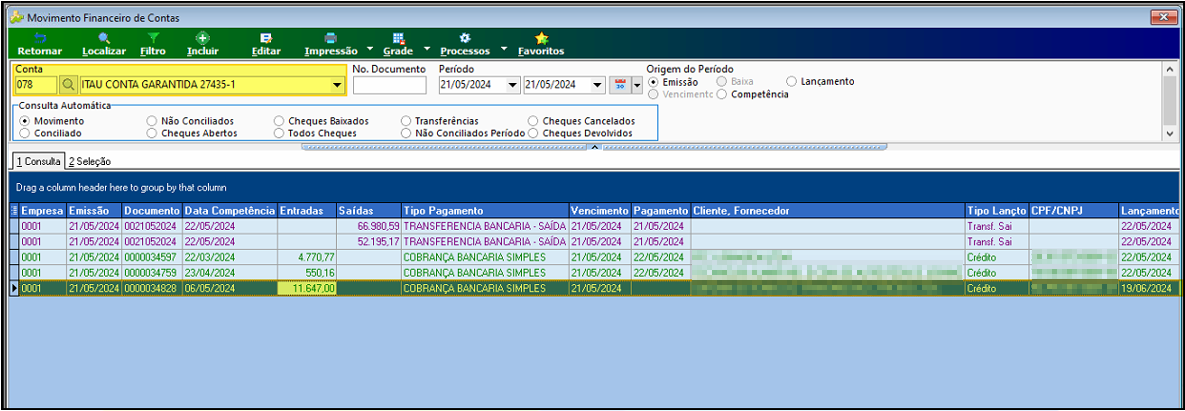1185x411 pixels.
Task: Open the Conta account name dropdown
Action: pyautogui.click(x=337, y=85)
